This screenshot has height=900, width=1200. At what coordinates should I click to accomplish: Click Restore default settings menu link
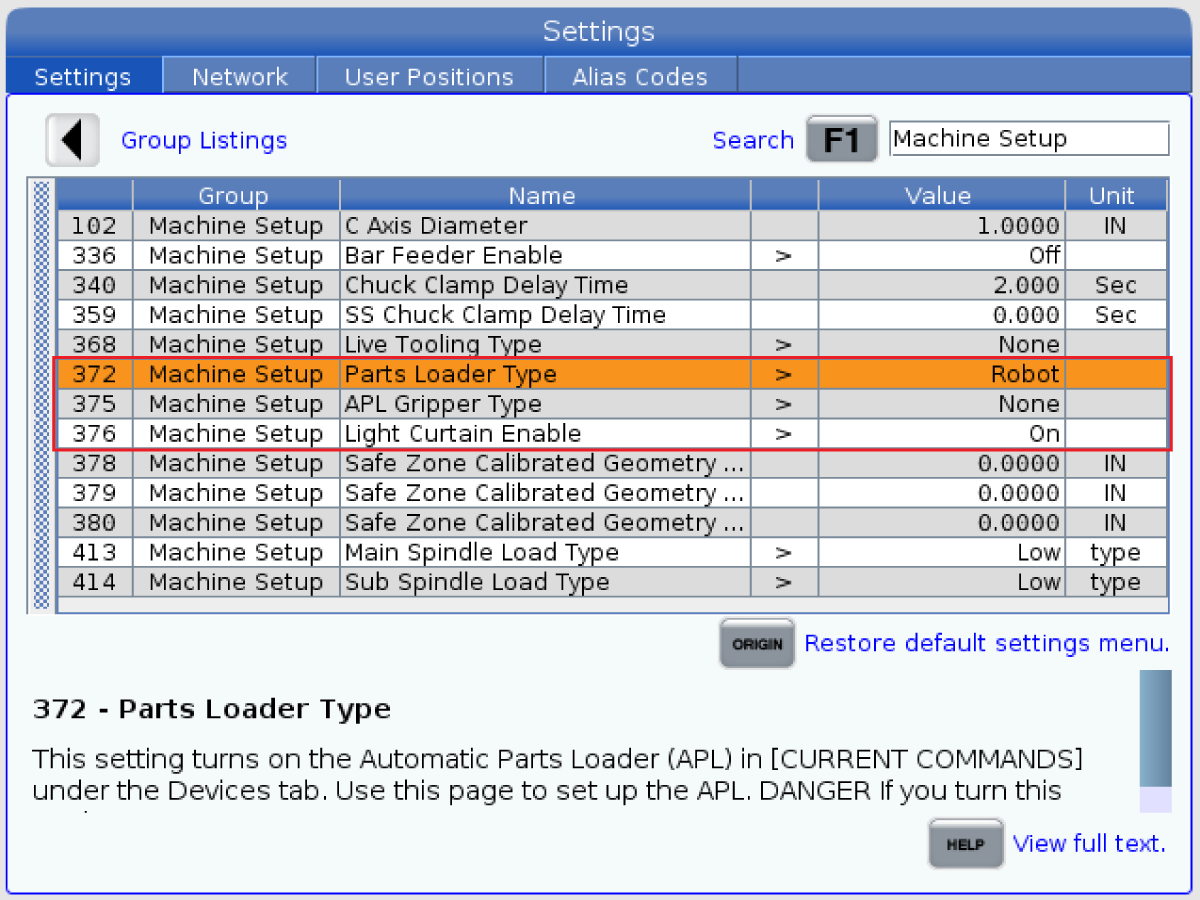tap(986, 643)
